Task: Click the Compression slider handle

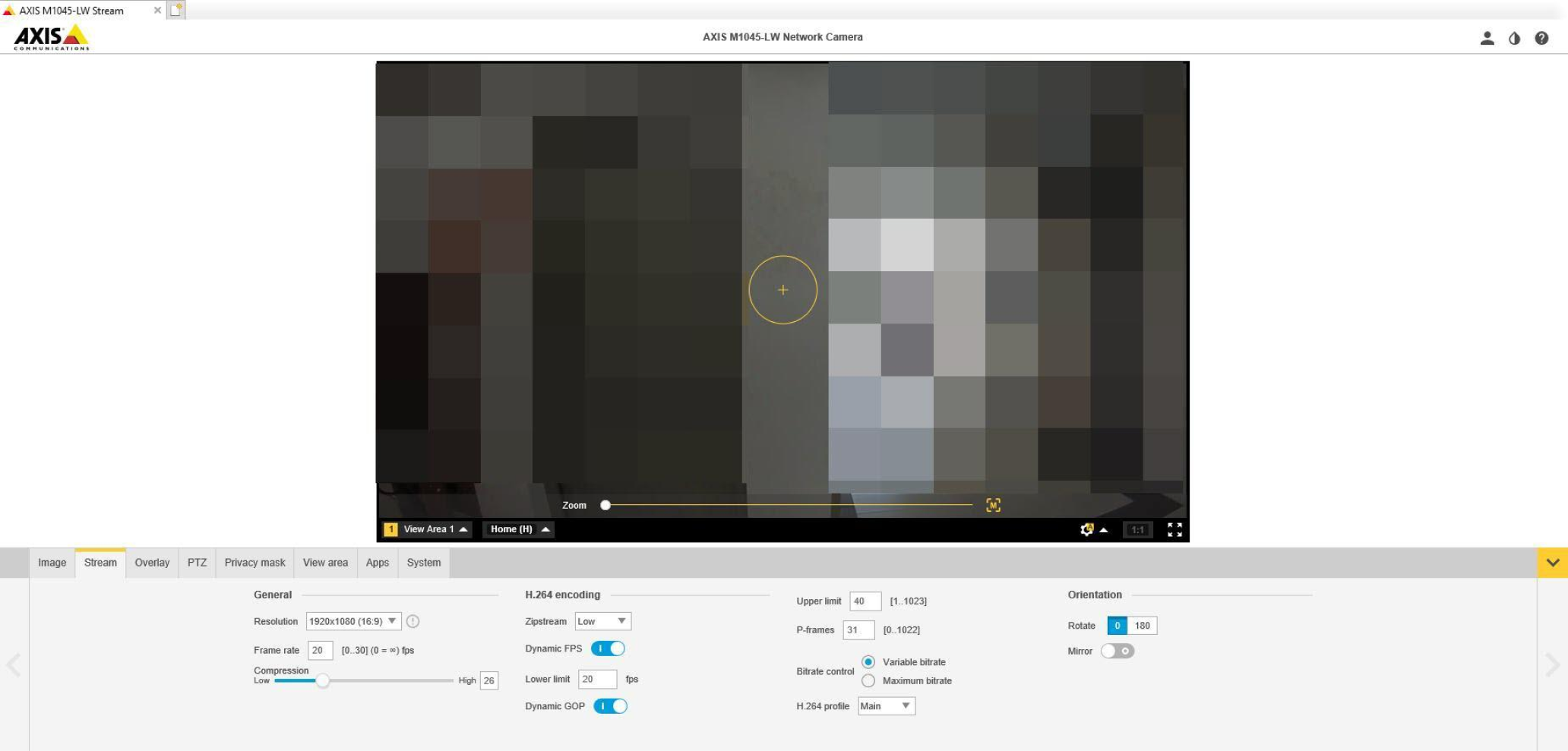Action: [x=323, y=680]
